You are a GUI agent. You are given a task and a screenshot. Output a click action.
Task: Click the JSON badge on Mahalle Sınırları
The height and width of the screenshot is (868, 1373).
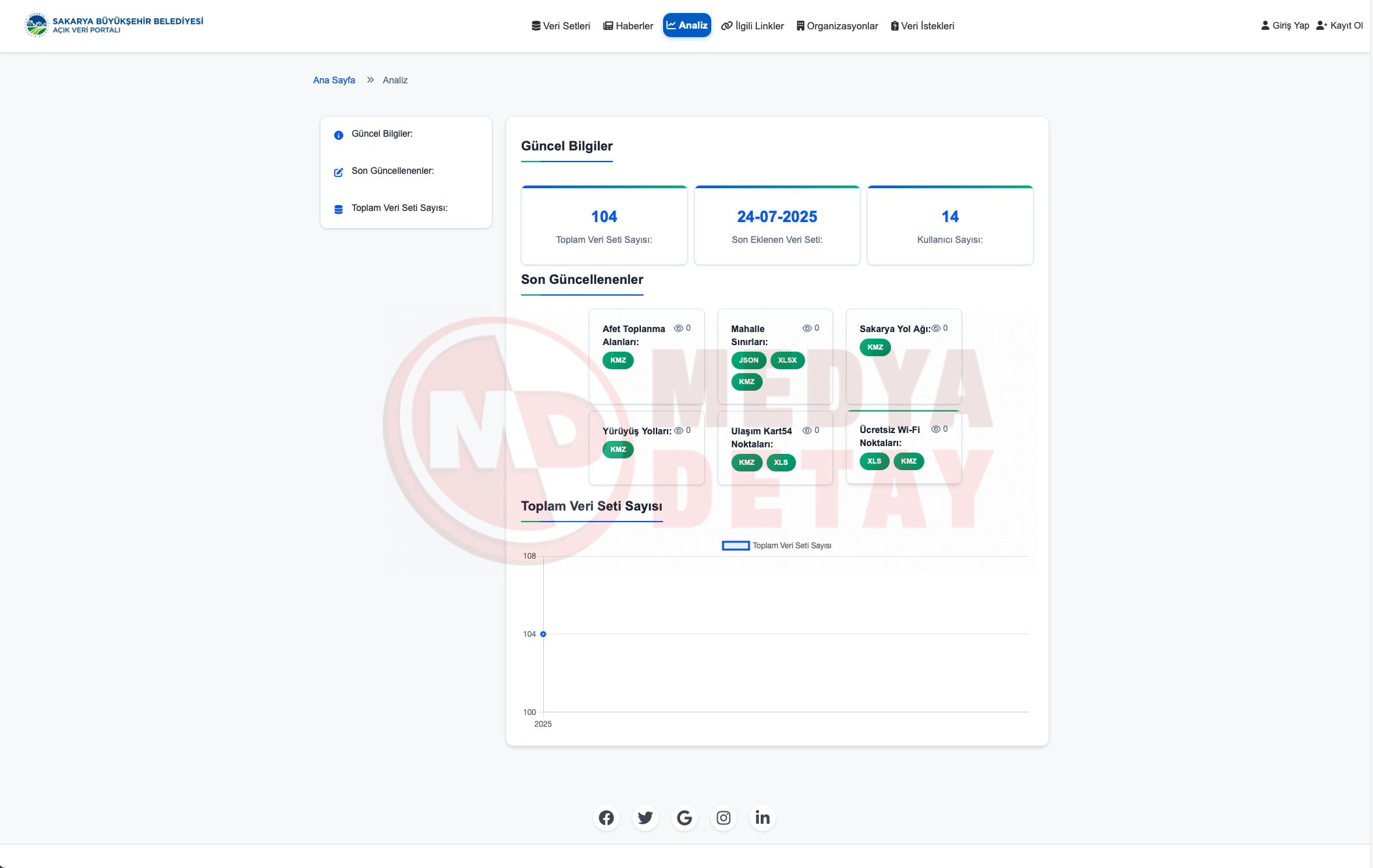(748, 361)
